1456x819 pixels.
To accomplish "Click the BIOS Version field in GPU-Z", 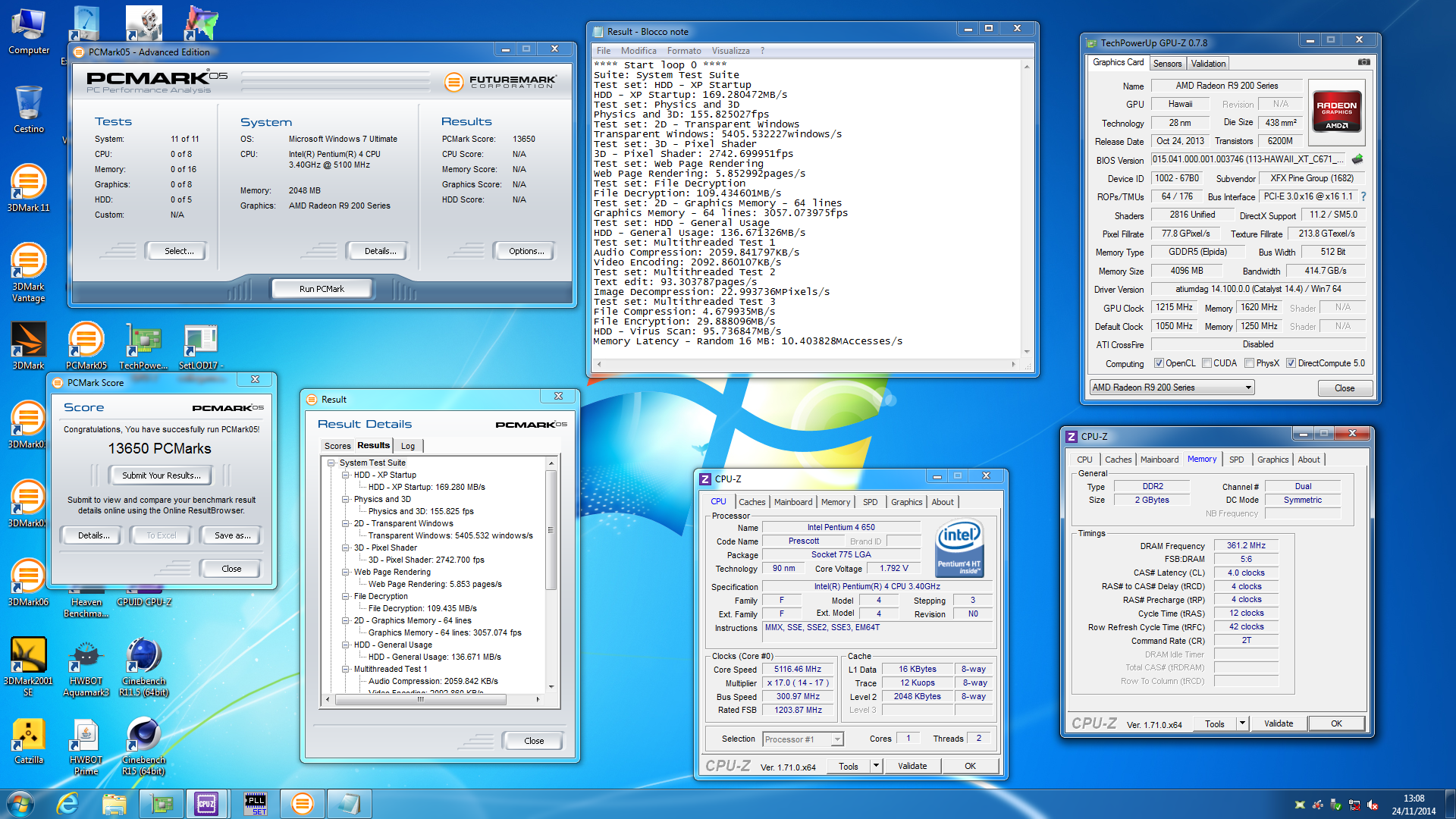I will 1248,159.
